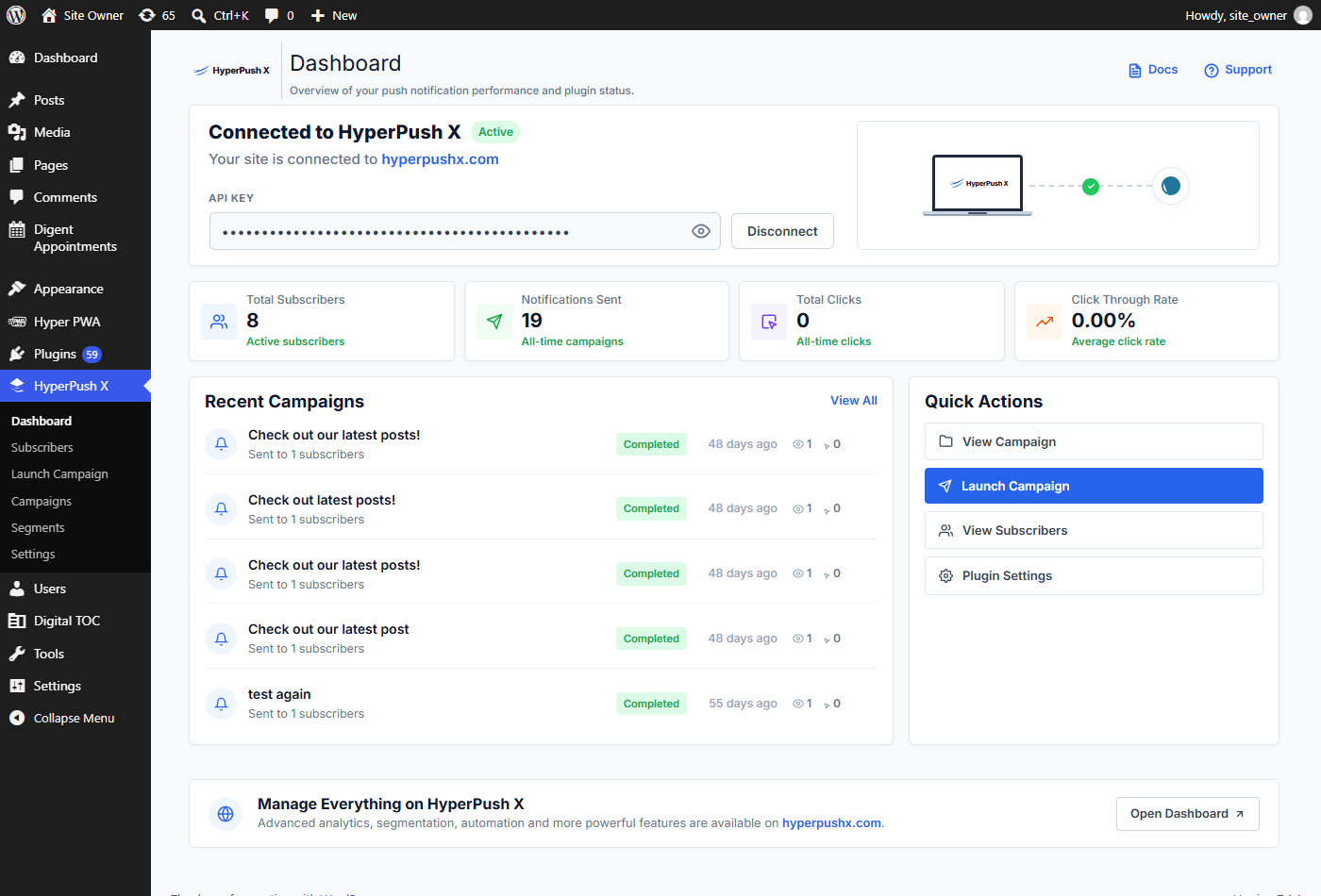The image size is (1321, 896).
Task: Open the site_owner user avatar
Action: pyautogui.click(x=1302, y=15)
